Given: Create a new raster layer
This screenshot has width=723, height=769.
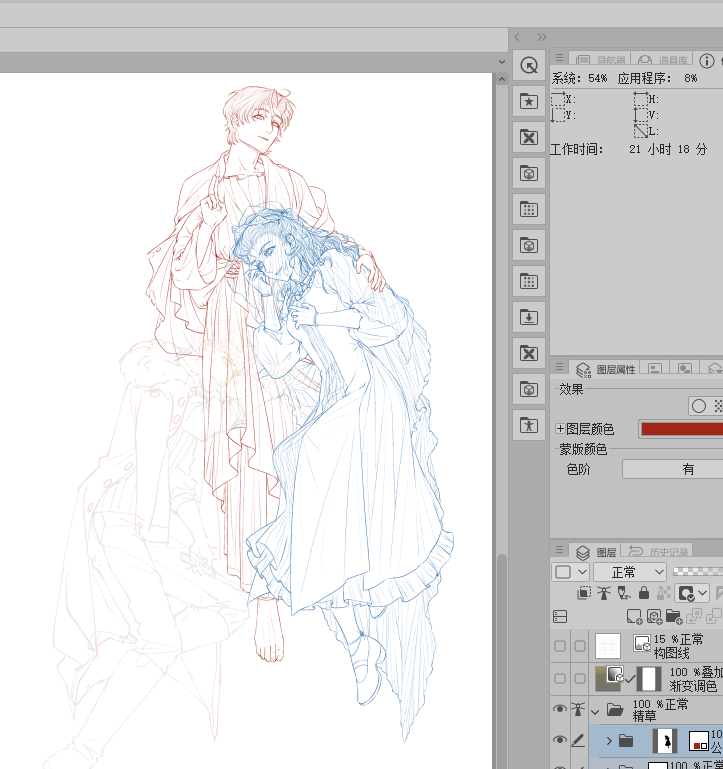Looking at the screenshot, I should click(x=634, y=617).
